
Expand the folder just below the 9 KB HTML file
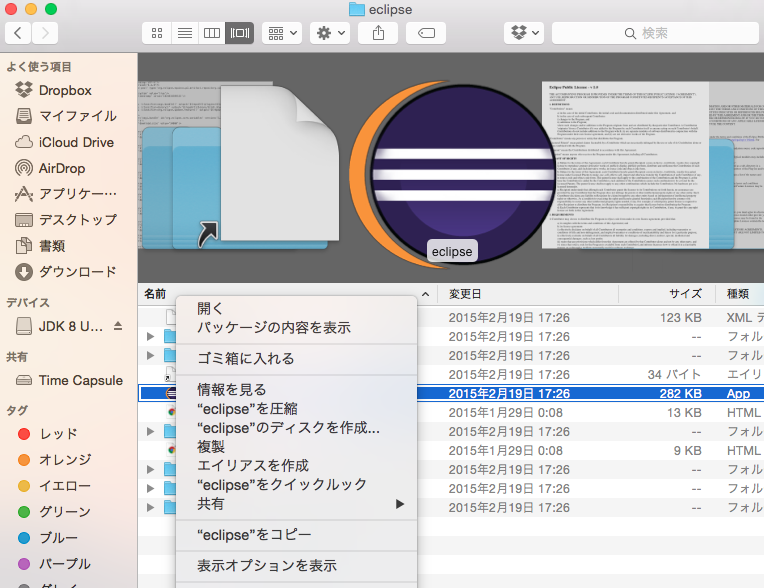click(151, 470)
